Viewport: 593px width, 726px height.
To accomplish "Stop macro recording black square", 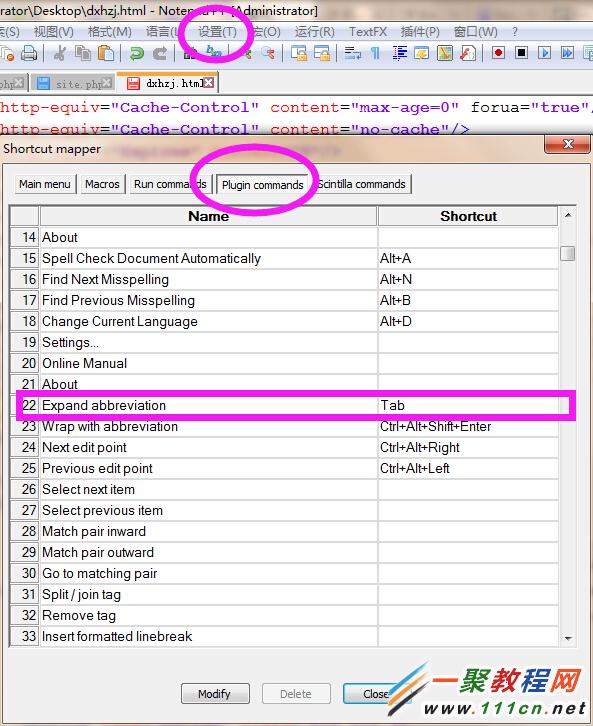I will tap(522, 53).
